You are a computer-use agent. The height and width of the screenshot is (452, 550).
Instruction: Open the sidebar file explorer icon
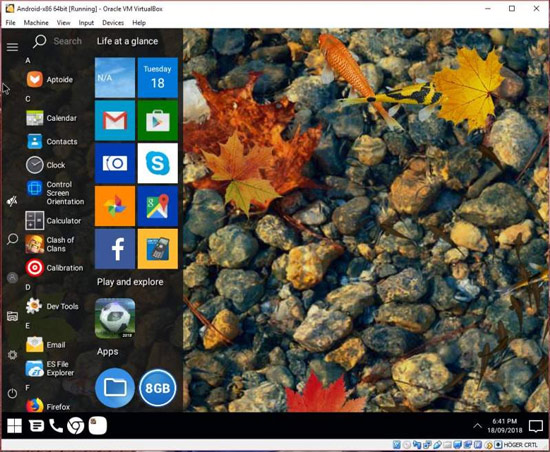(x=12, y=316)
